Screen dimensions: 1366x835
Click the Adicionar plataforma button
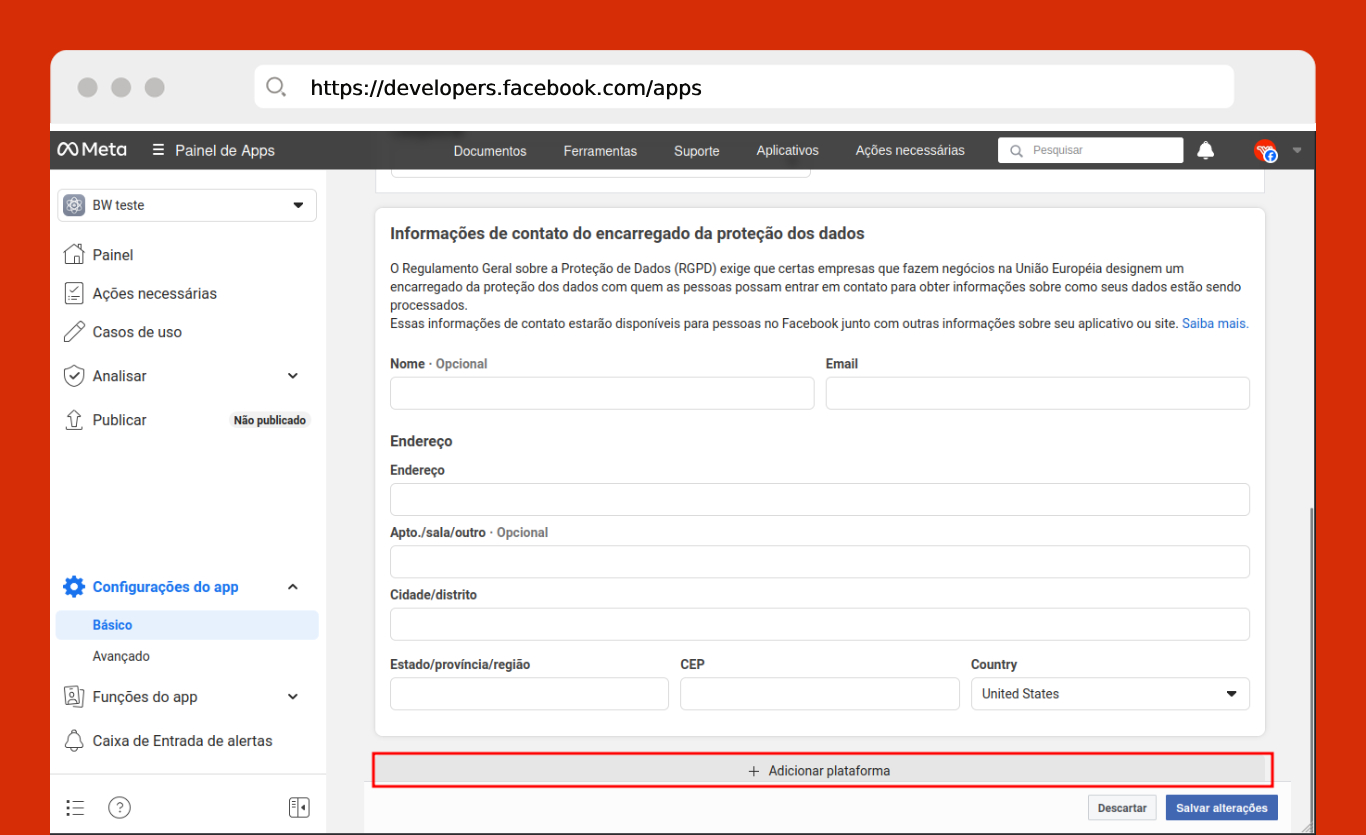(x=822, y=771)
